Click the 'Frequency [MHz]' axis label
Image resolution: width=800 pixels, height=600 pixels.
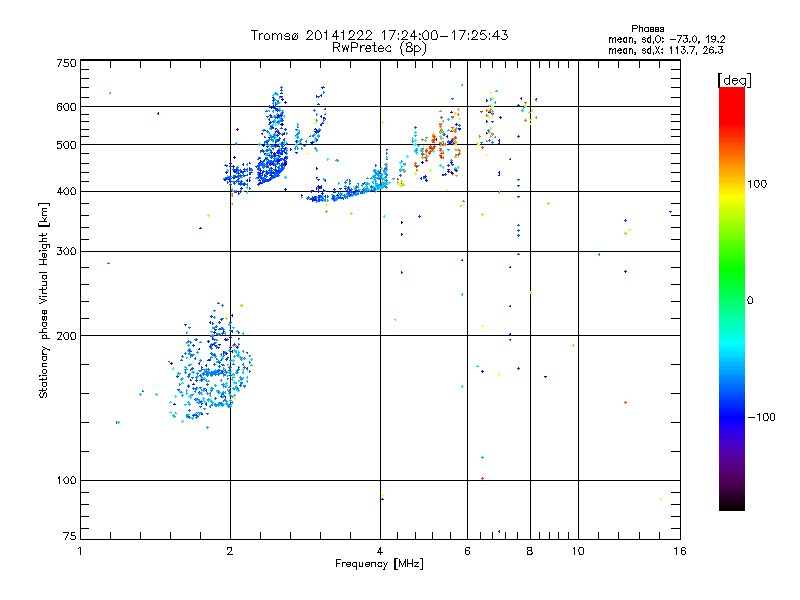click(x=379, y=564)
